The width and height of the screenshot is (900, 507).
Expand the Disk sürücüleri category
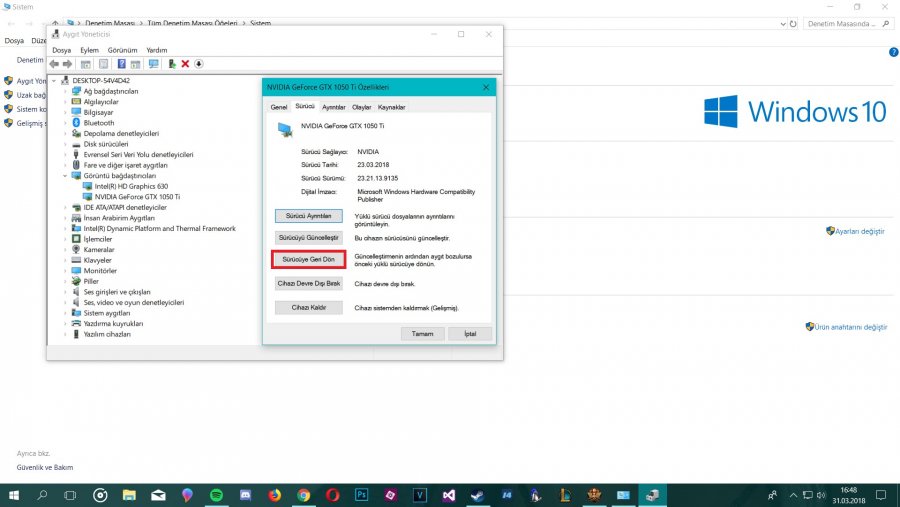coord(65,144)
